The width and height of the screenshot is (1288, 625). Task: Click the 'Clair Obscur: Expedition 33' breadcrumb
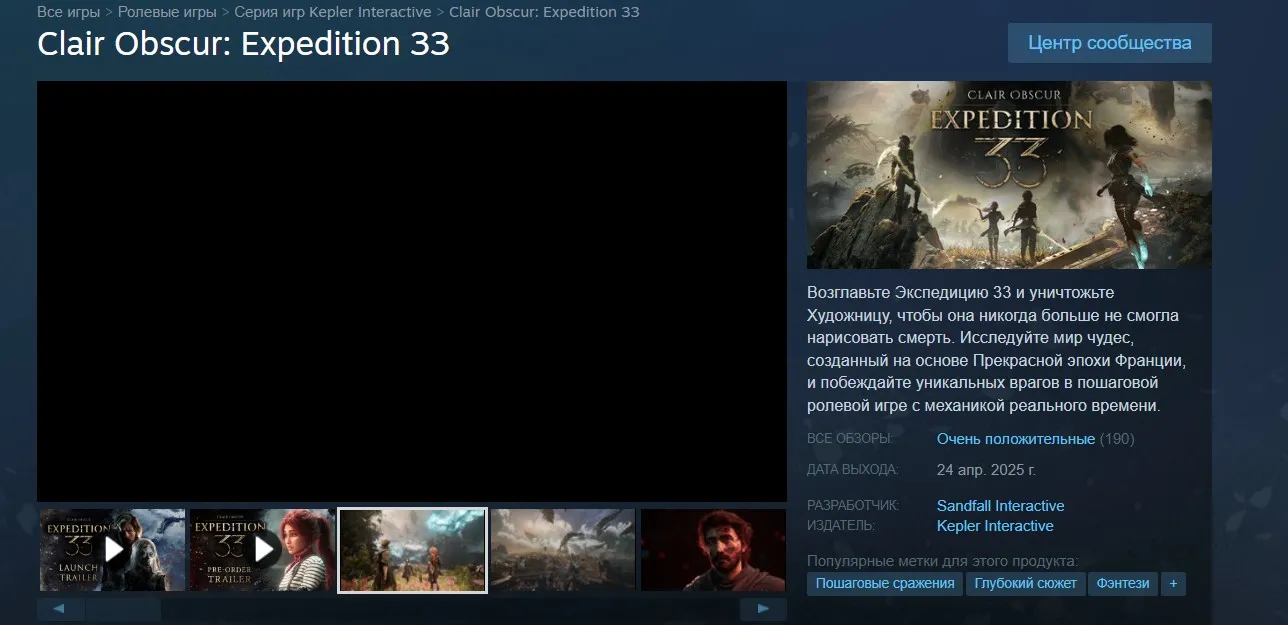pyautogui.click(x=544, y=12)
